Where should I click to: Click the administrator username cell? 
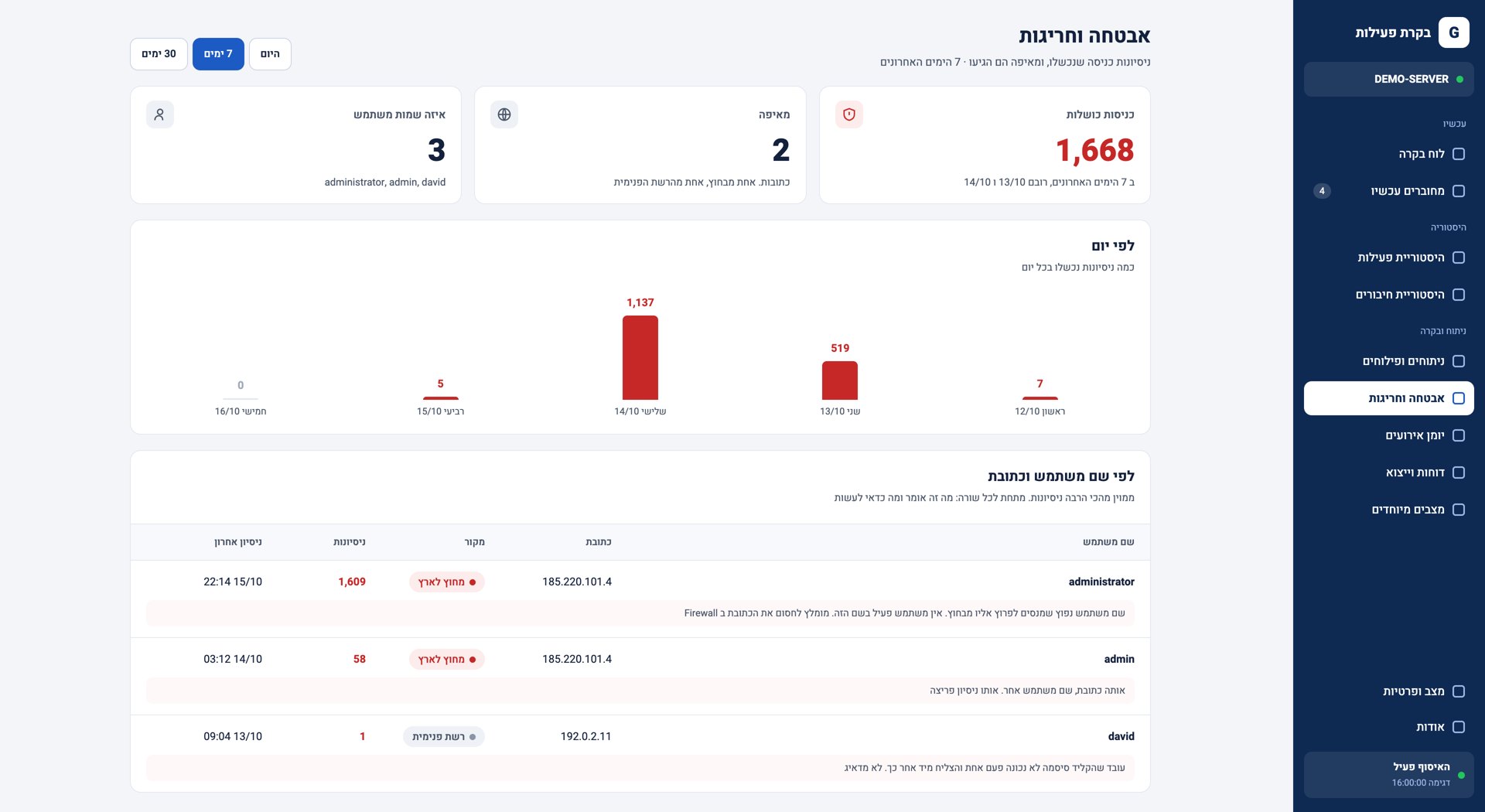(x=1101, y=582)
